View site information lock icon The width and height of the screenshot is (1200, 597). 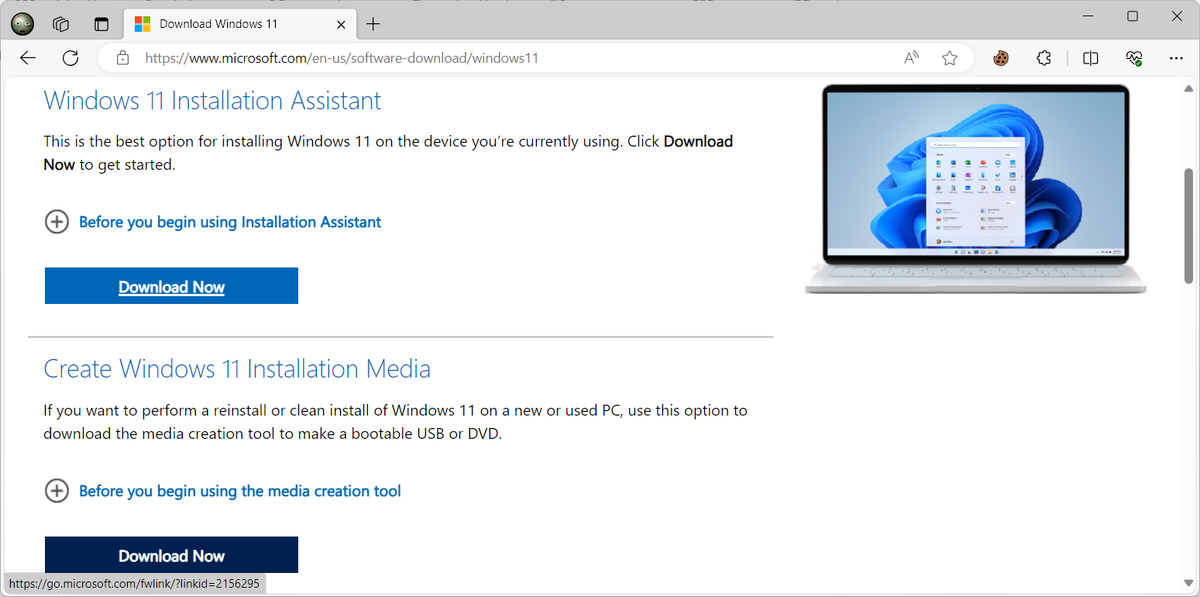point(123,58)
